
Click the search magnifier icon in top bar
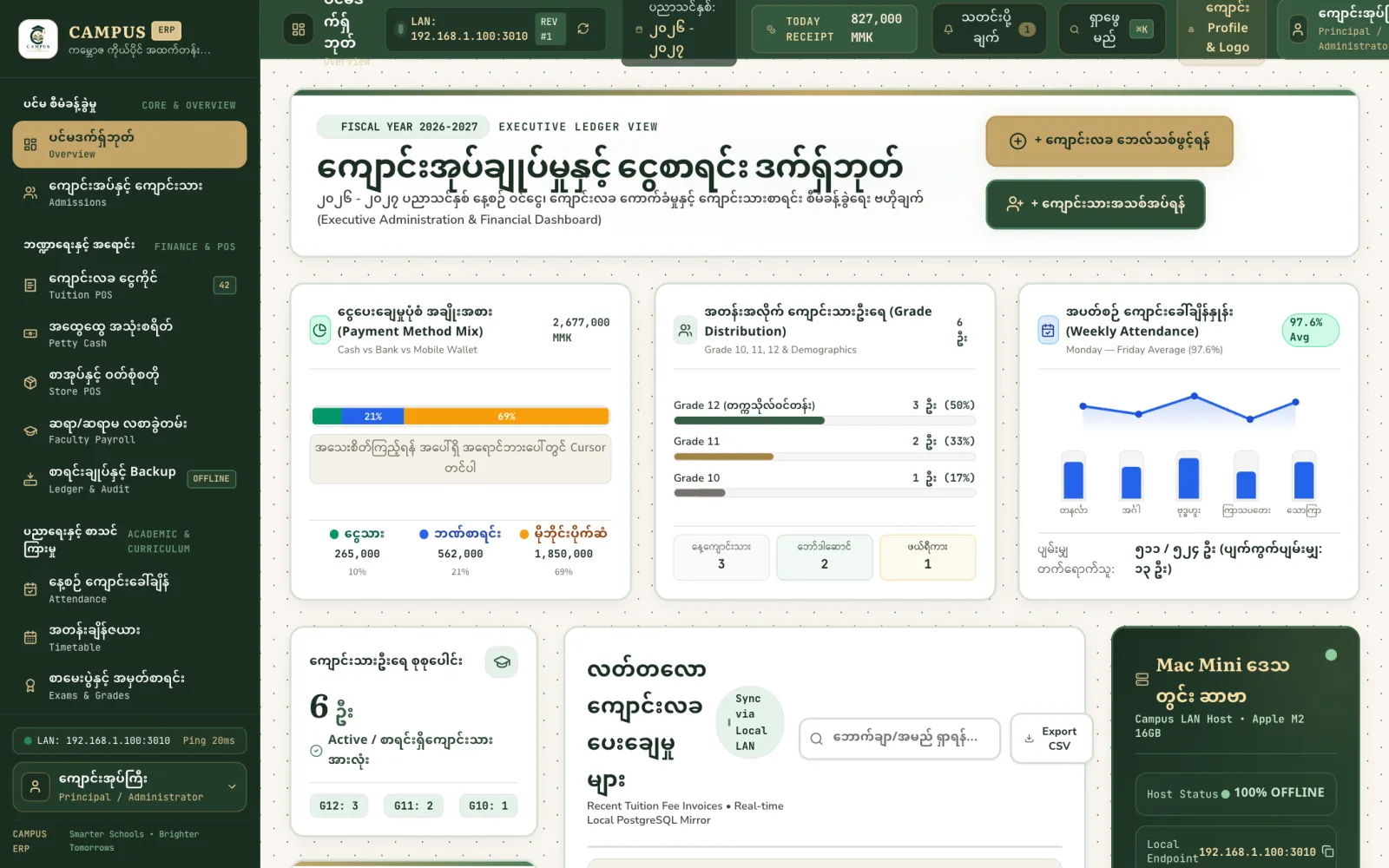point(1075,30)
